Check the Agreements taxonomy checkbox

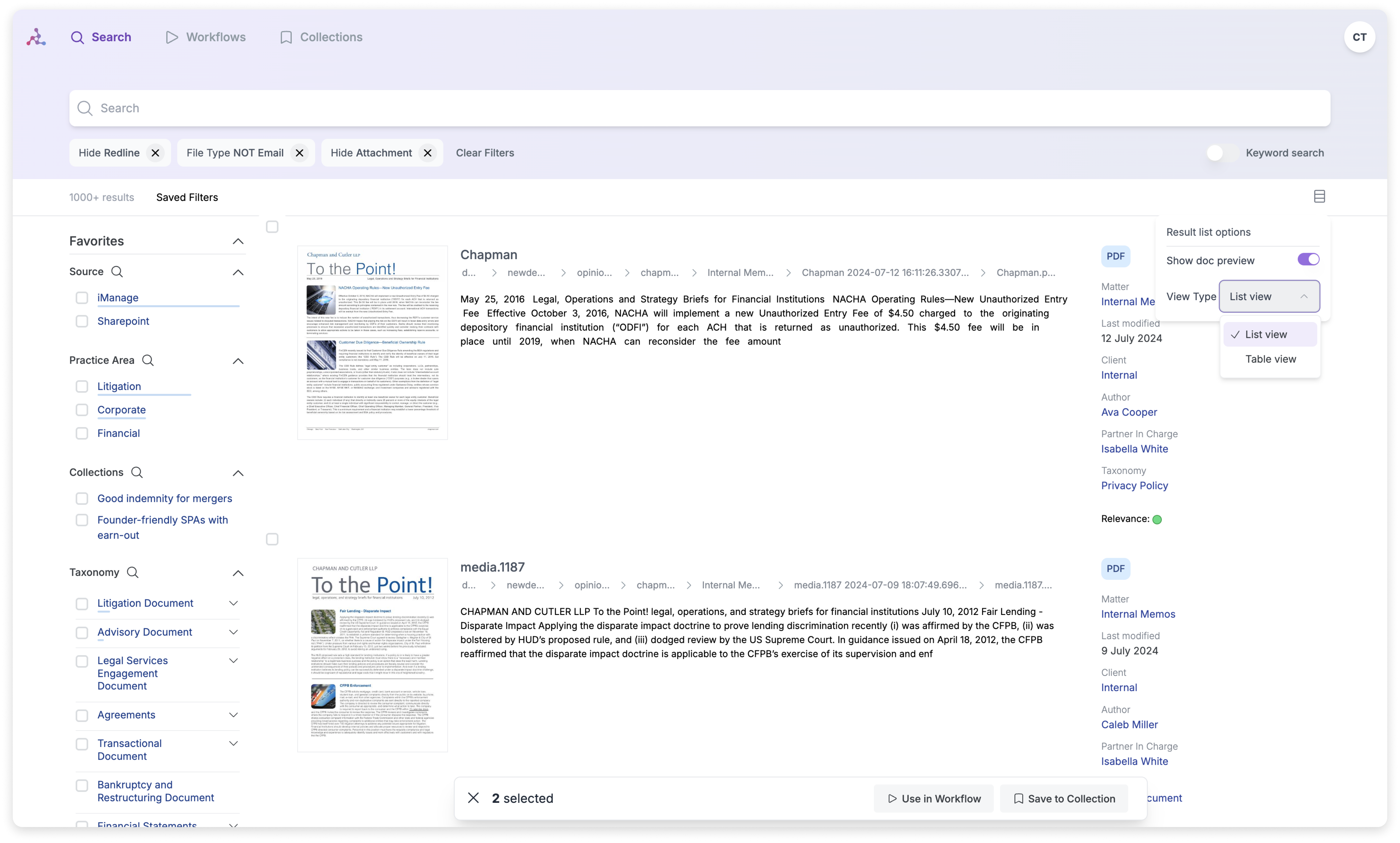(82, 715)
